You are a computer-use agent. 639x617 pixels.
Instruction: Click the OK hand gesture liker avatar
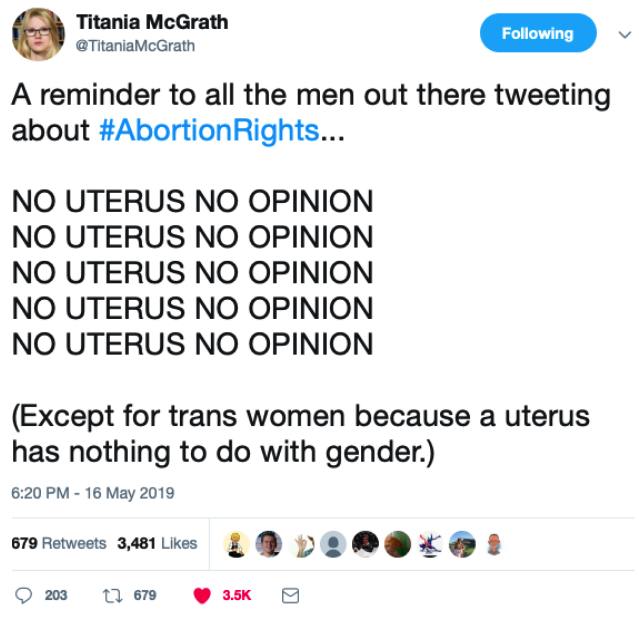[x=302, y=544]
